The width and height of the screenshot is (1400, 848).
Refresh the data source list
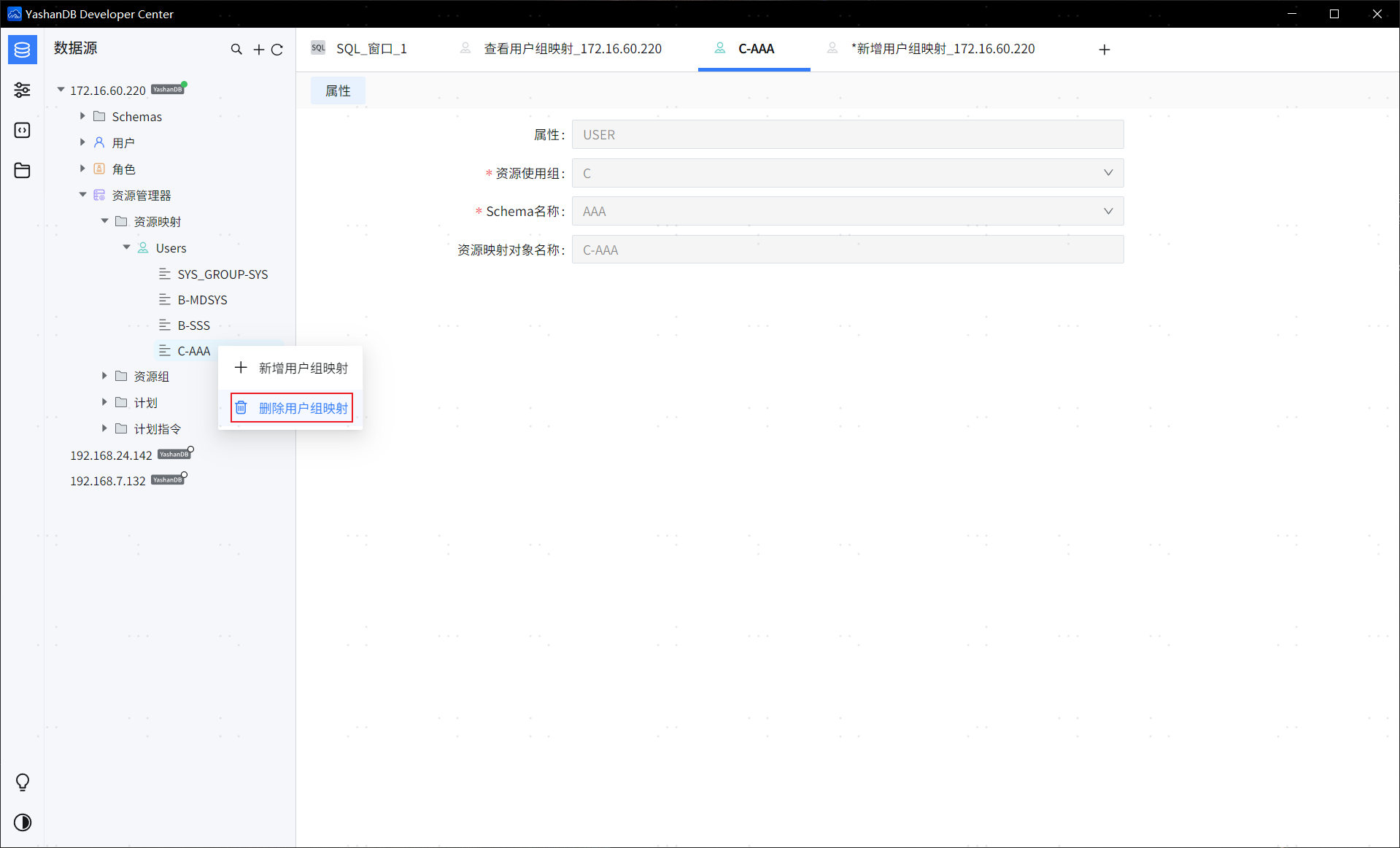[277, 49]
